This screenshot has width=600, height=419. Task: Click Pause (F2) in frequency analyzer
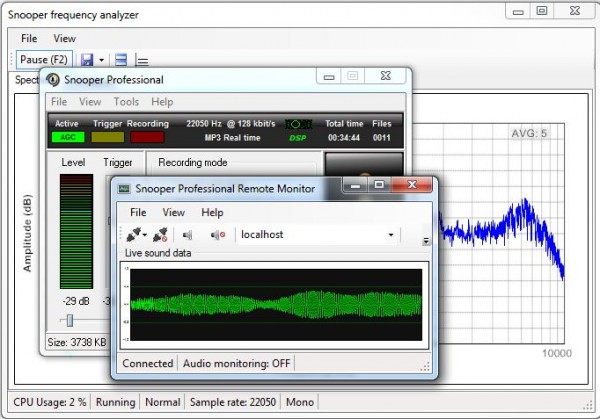[44, 60]
